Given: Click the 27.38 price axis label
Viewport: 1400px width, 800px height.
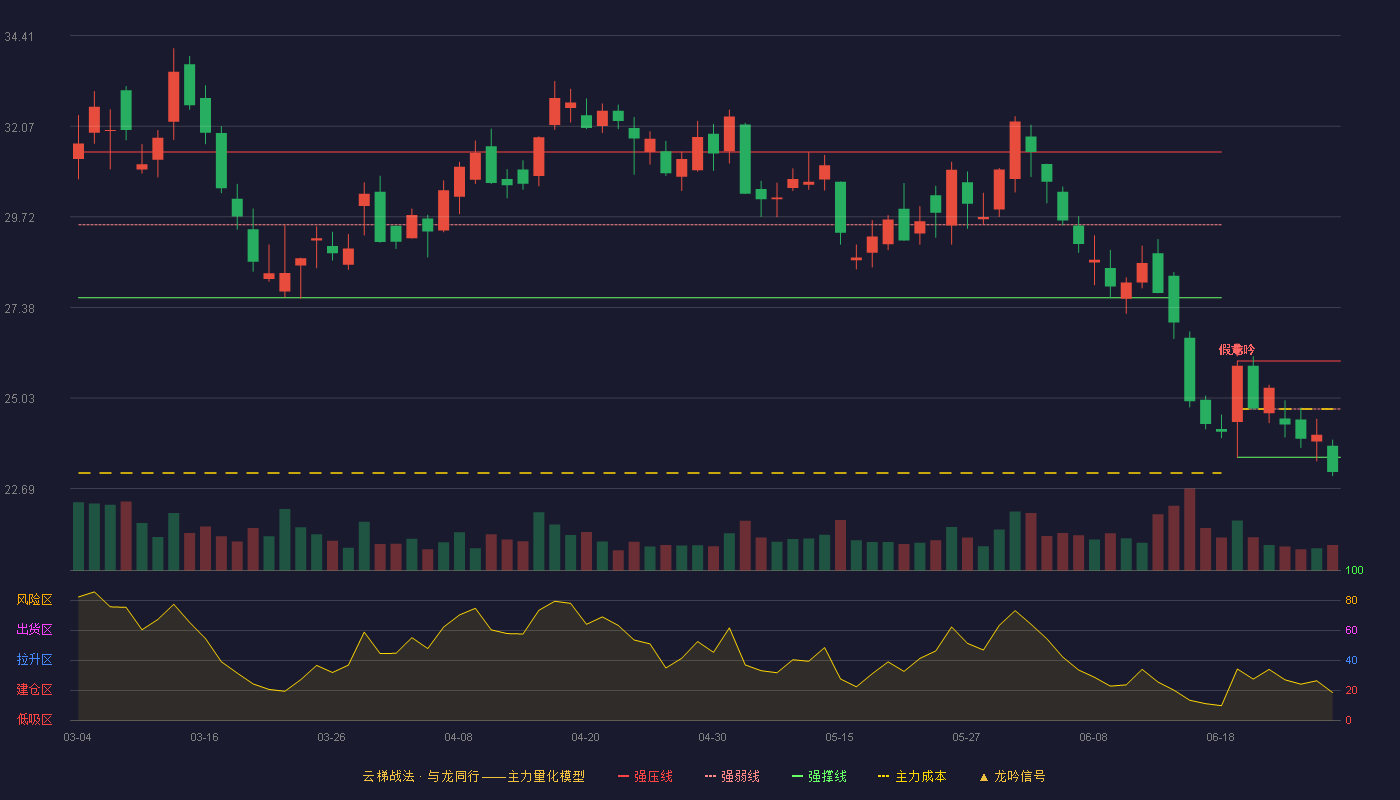Looking at the screenshot, I should [x=19, y=309].
